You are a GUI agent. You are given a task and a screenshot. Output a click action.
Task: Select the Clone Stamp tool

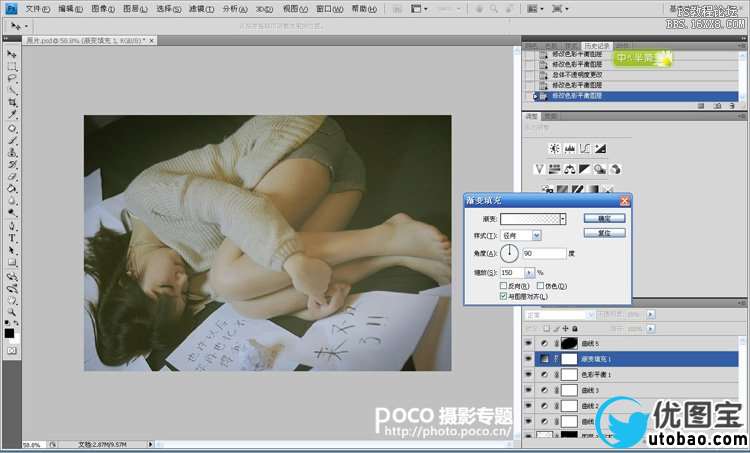[x=11, y=153]
